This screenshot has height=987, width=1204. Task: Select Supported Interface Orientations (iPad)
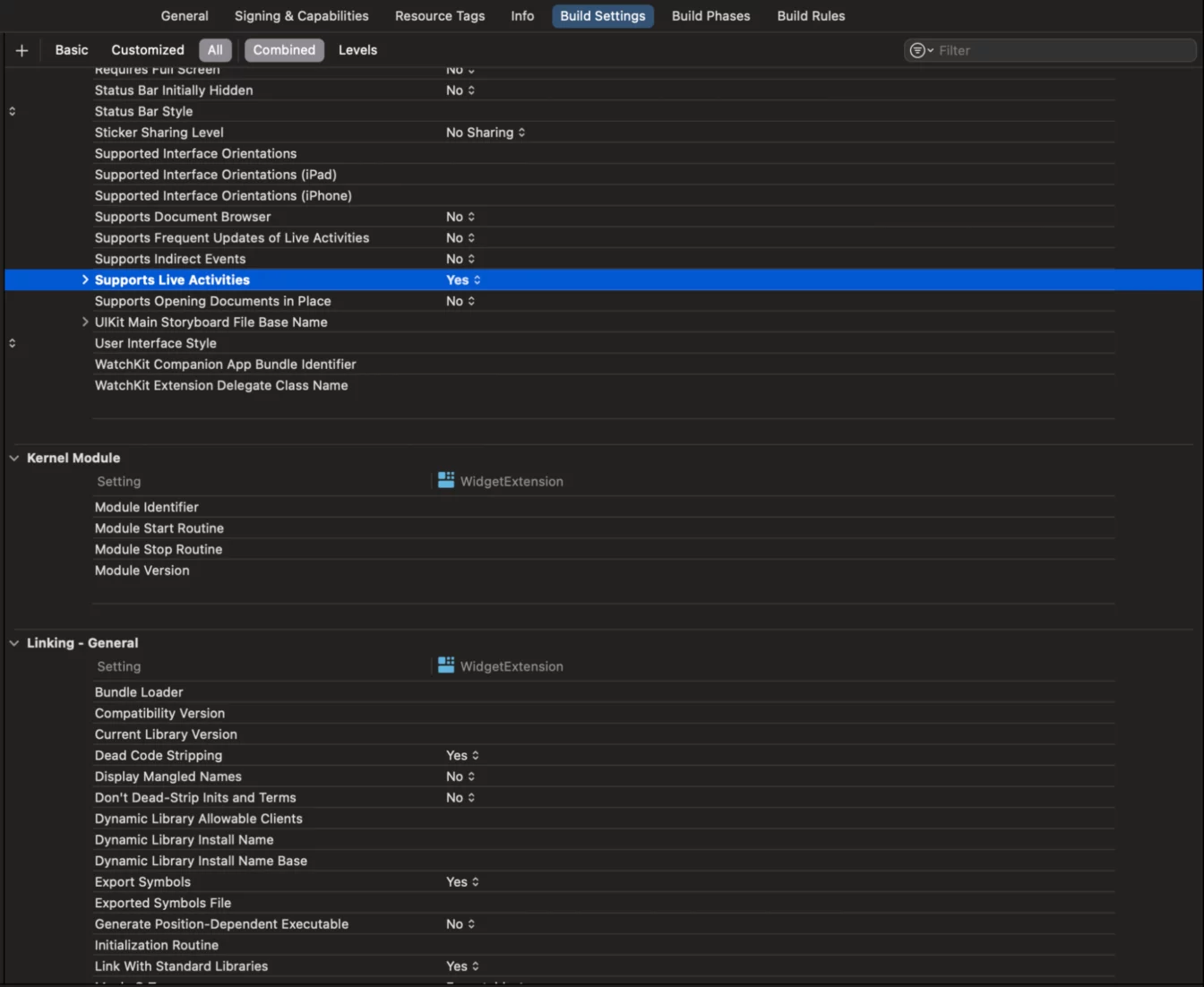coord(216,175)
